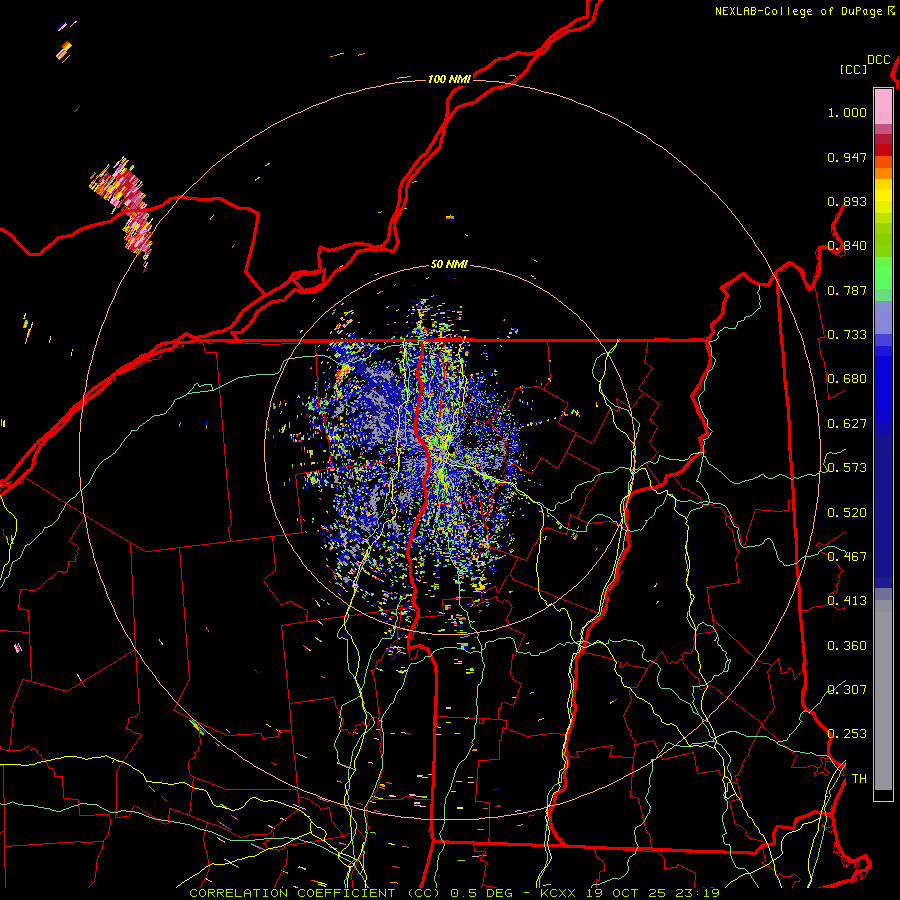Select the 0.840 legend value

[x=847, y=246]
